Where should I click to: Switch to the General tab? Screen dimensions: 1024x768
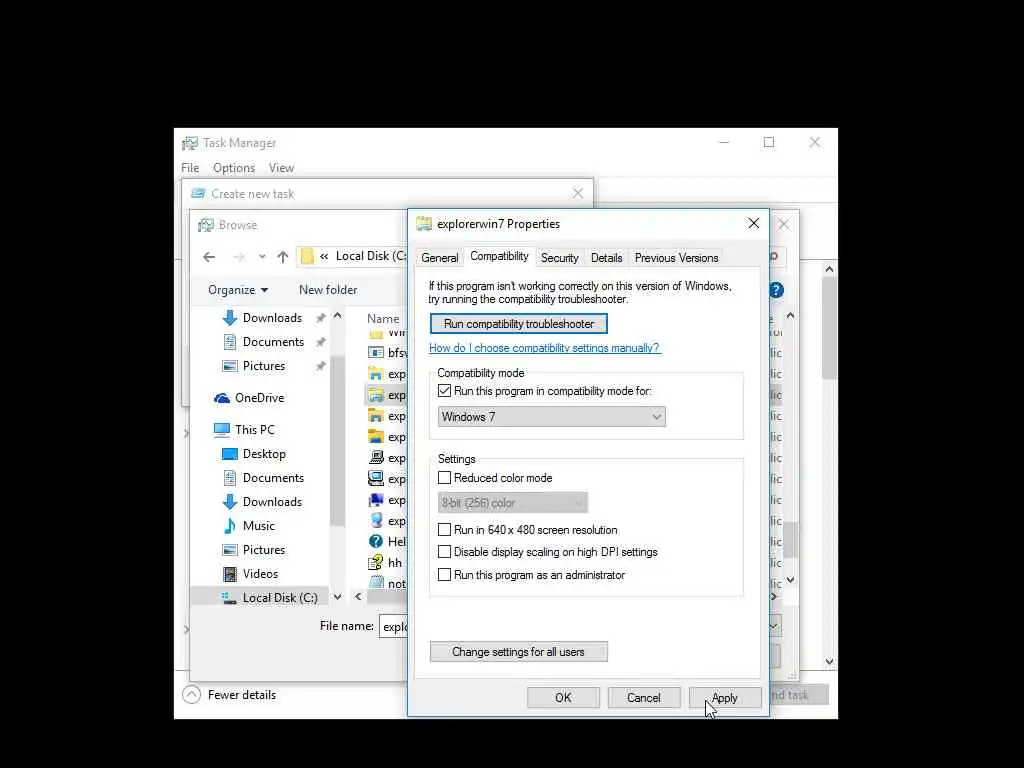(440, 258)
